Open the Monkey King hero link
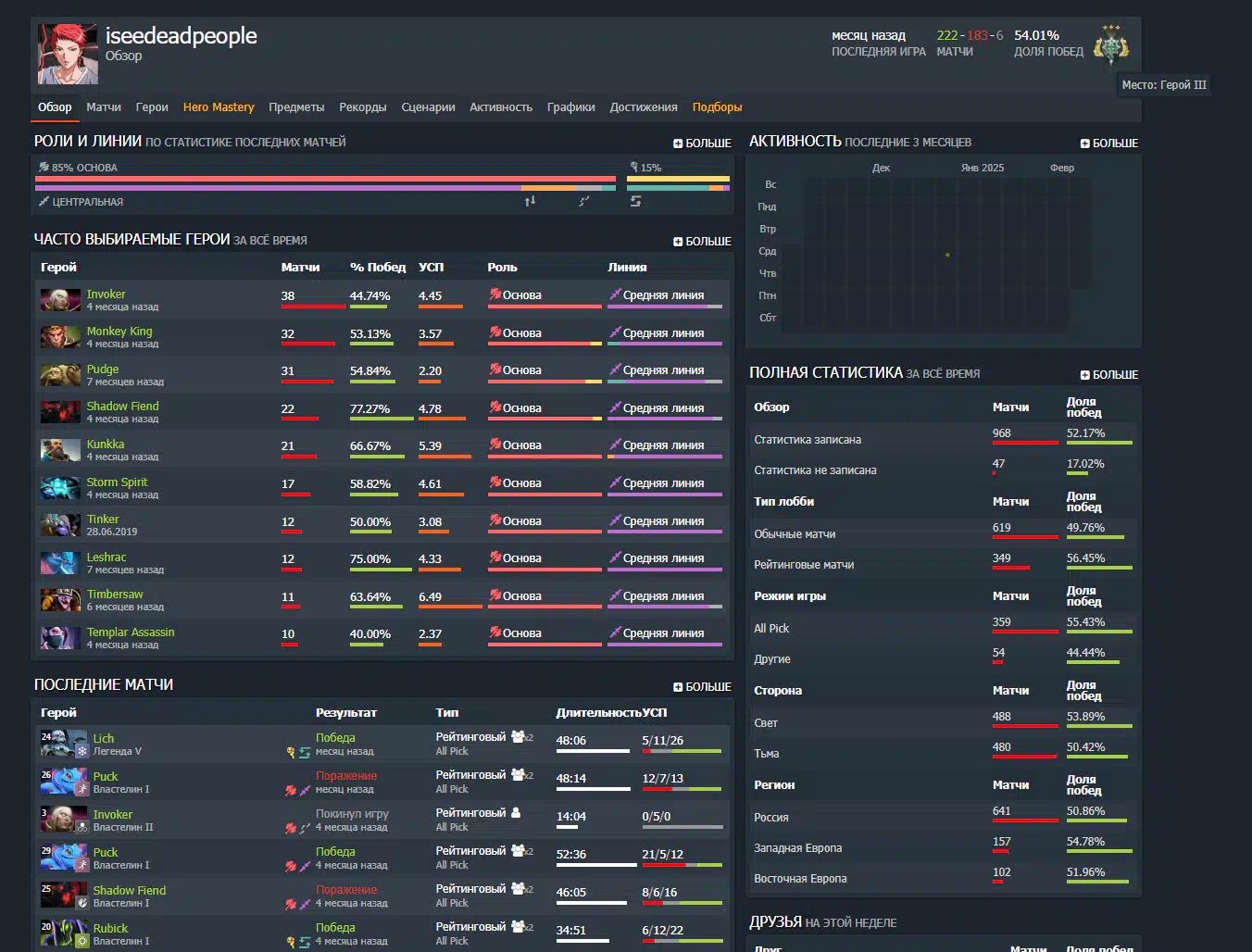The height and width of the screenshot is (952, 1252). point(119,332)
